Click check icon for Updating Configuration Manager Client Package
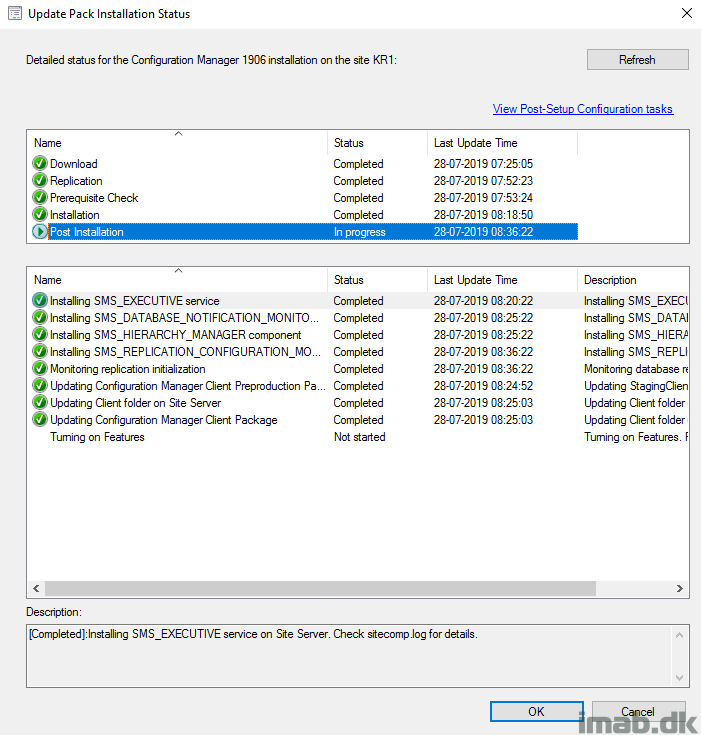The image size is (701, 735). 40,420
